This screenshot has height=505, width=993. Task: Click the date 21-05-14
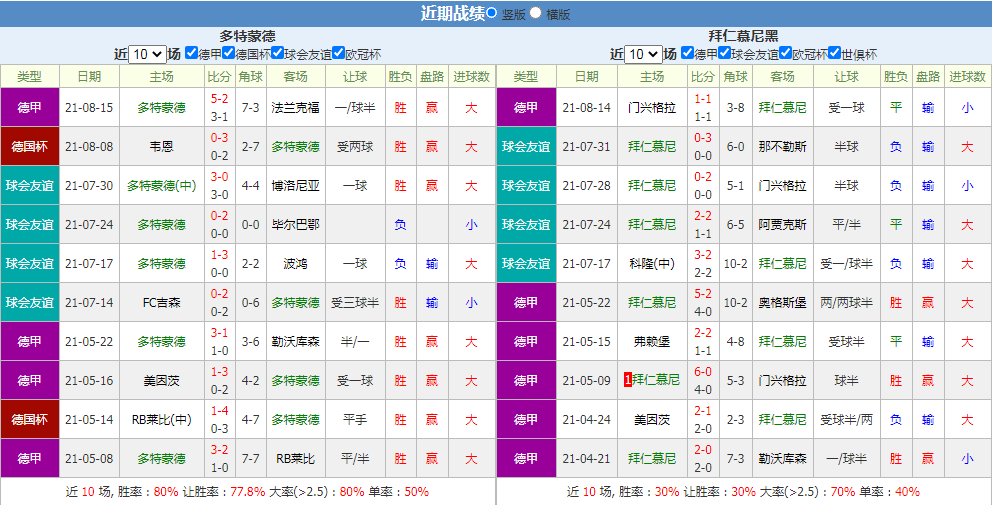[x=89, y=419]
